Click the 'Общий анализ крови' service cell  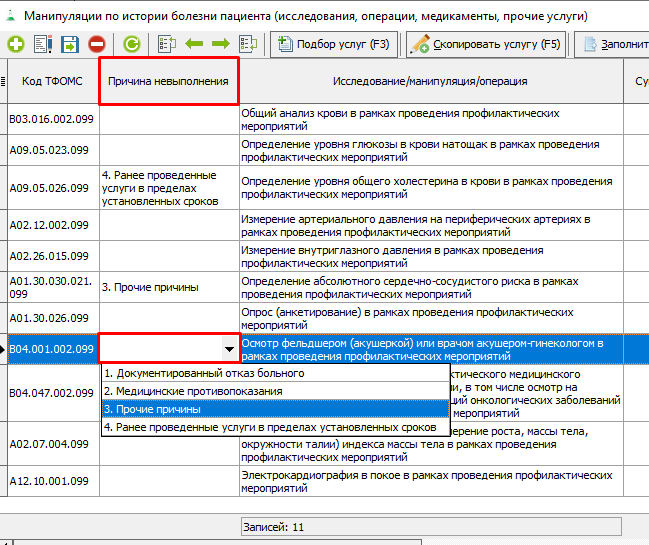tap(430, 119)
